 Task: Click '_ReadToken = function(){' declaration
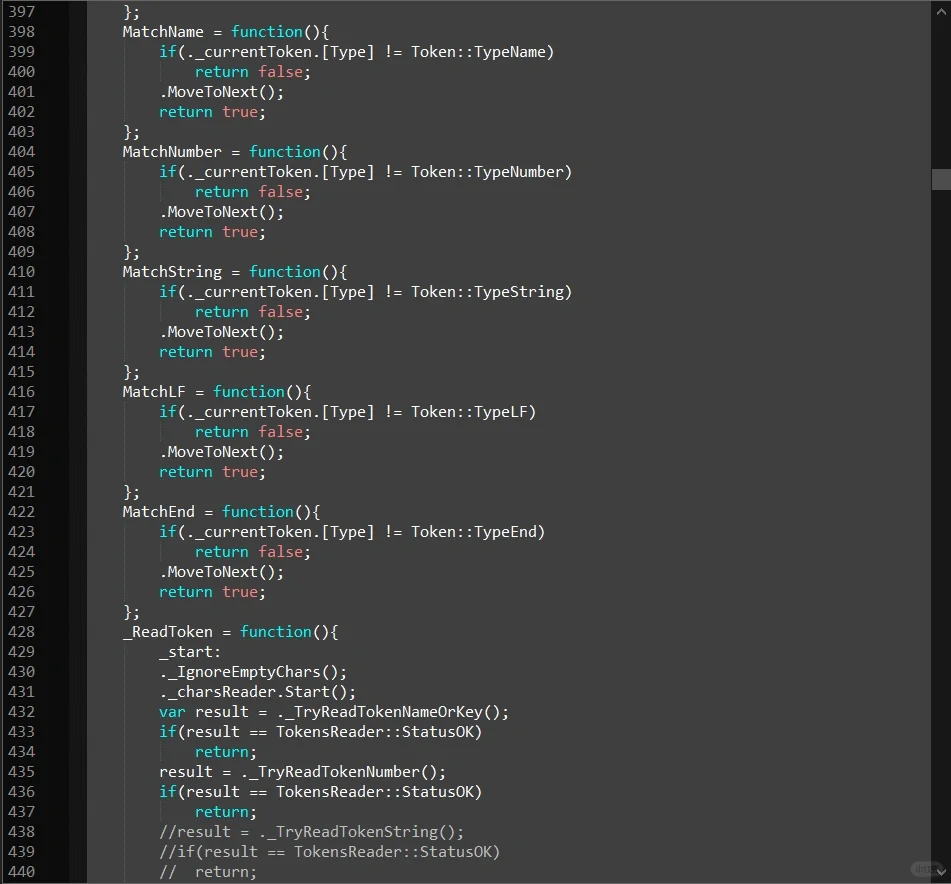pos(230,632)
